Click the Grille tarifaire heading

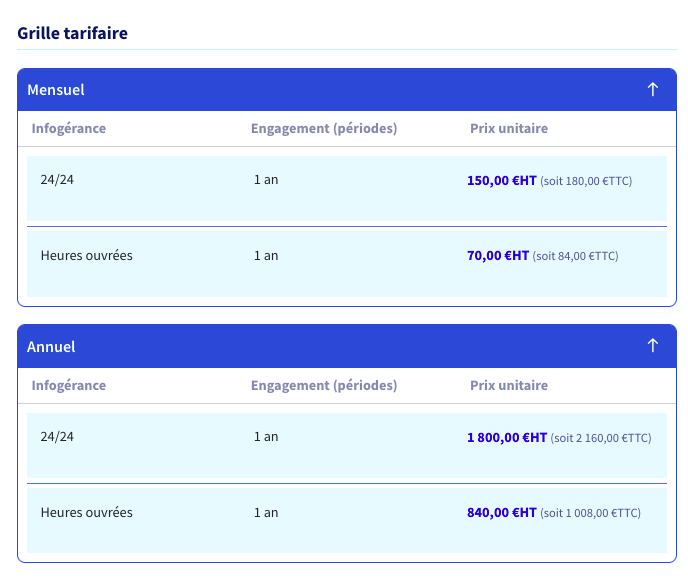72,33
